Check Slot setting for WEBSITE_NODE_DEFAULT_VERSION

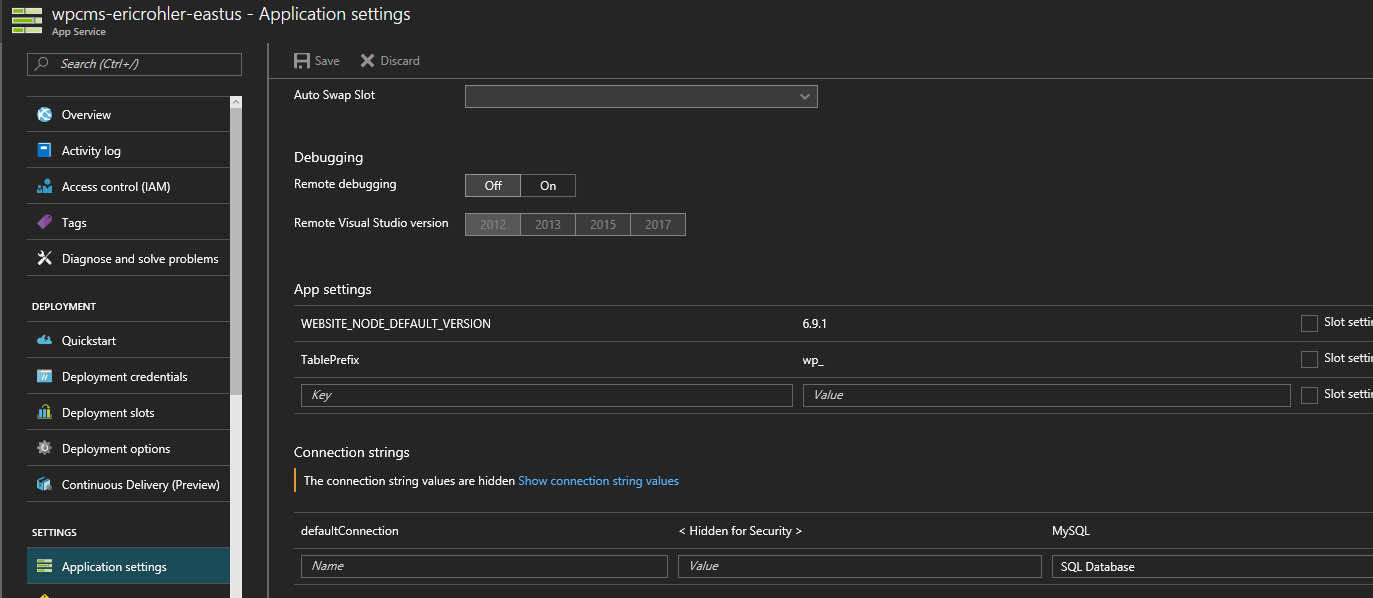point(1309,323)
